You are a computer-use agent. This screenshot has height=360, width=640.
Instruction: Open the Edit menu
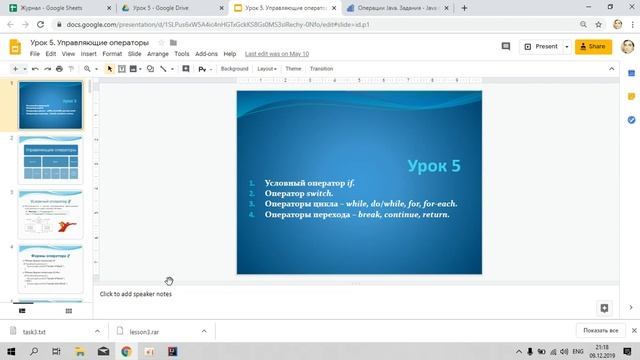pyautogui.click(x=51, y=54)
